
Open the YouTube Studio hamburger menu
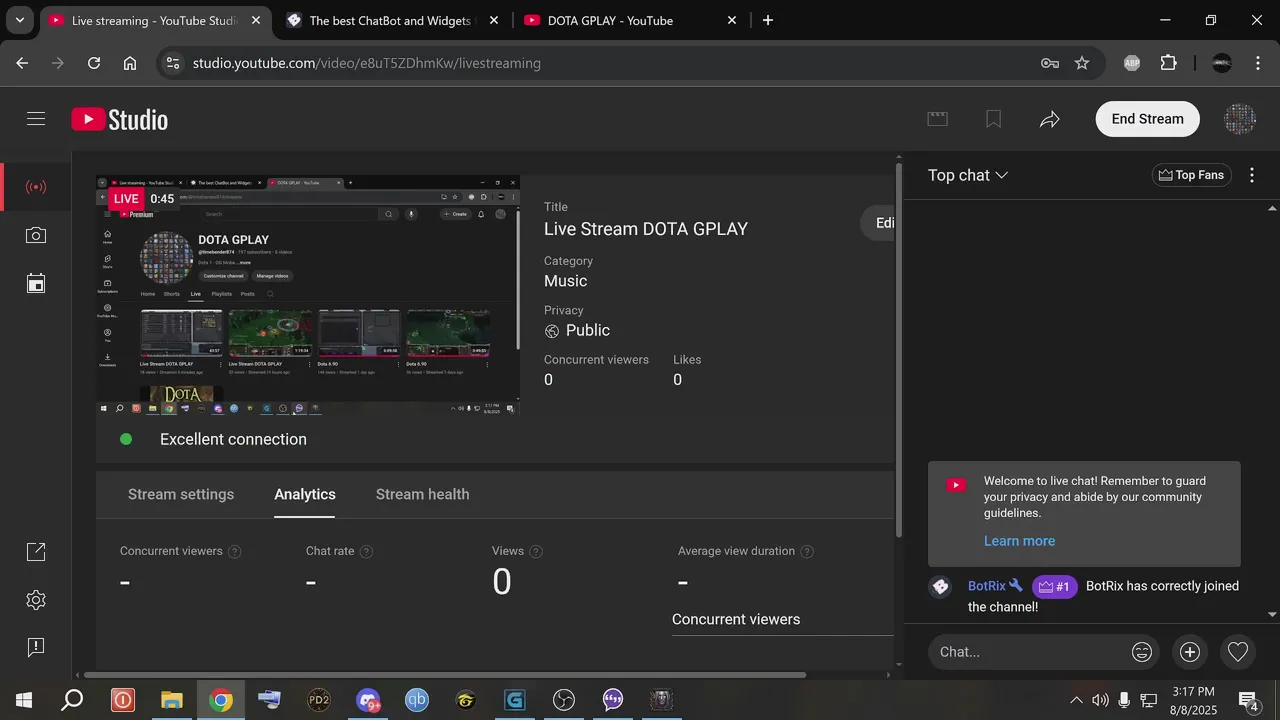(x=36, y=119)
